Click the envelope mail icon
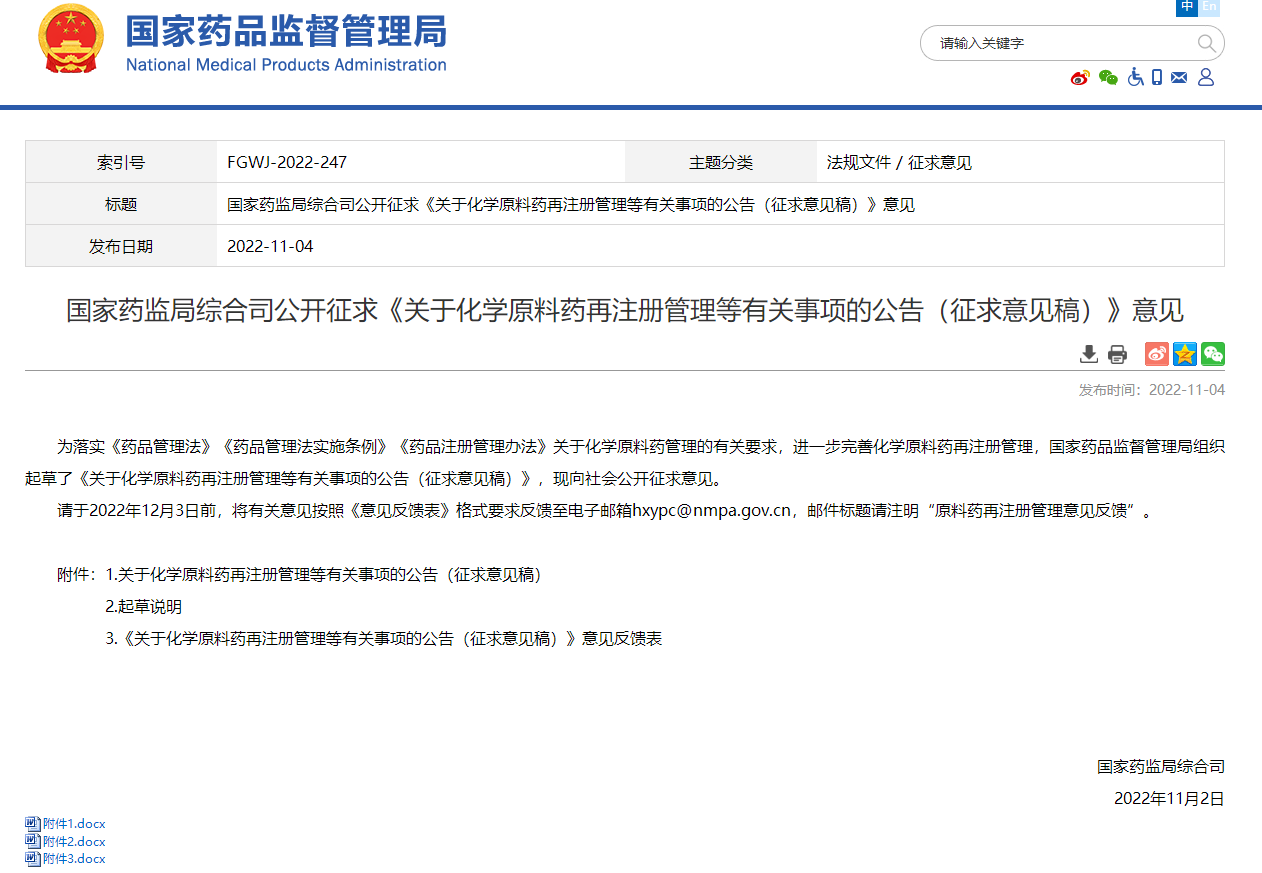This screenshot has width=1262, height=873. (x=1179, y=77)
